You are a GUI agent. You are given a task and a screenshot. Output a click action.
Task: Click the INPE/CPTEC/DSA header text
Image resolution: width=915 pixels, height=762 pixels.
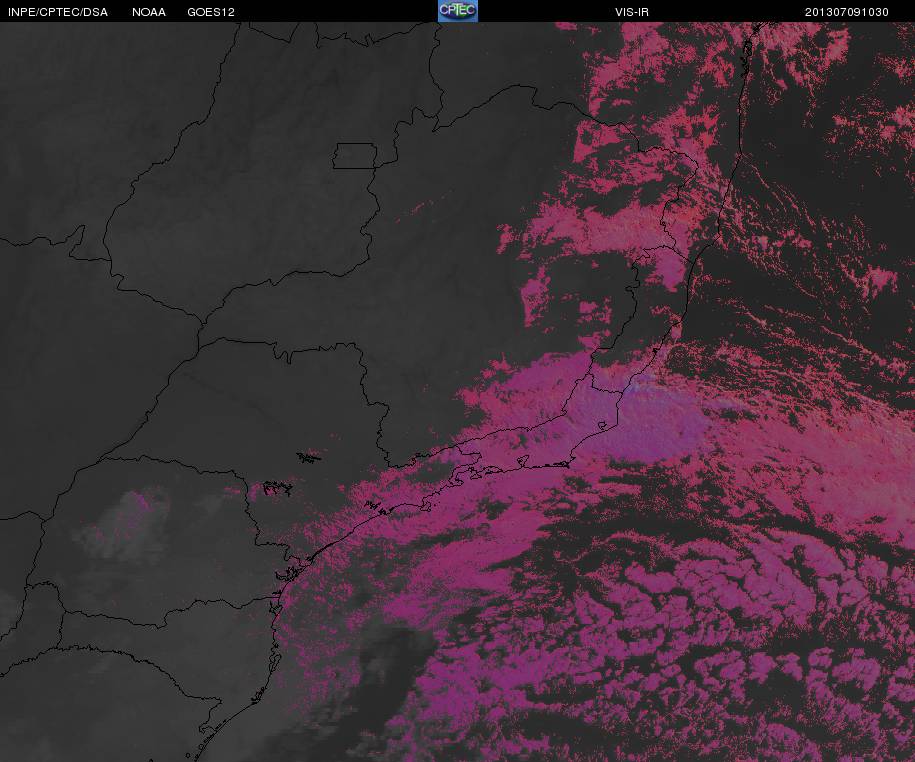58,12
